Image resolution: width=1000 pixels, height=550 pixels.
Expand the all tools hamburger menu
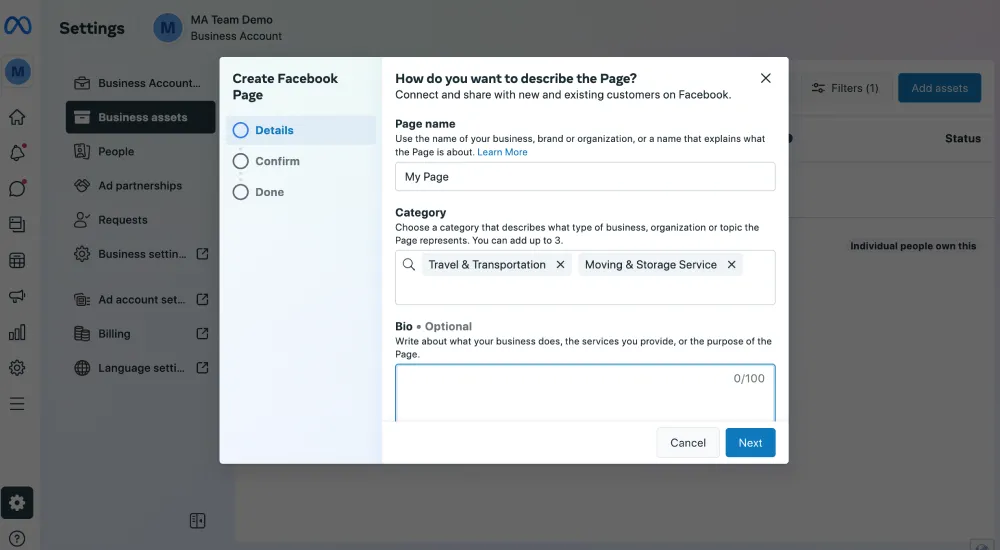[x=17, y=404]
